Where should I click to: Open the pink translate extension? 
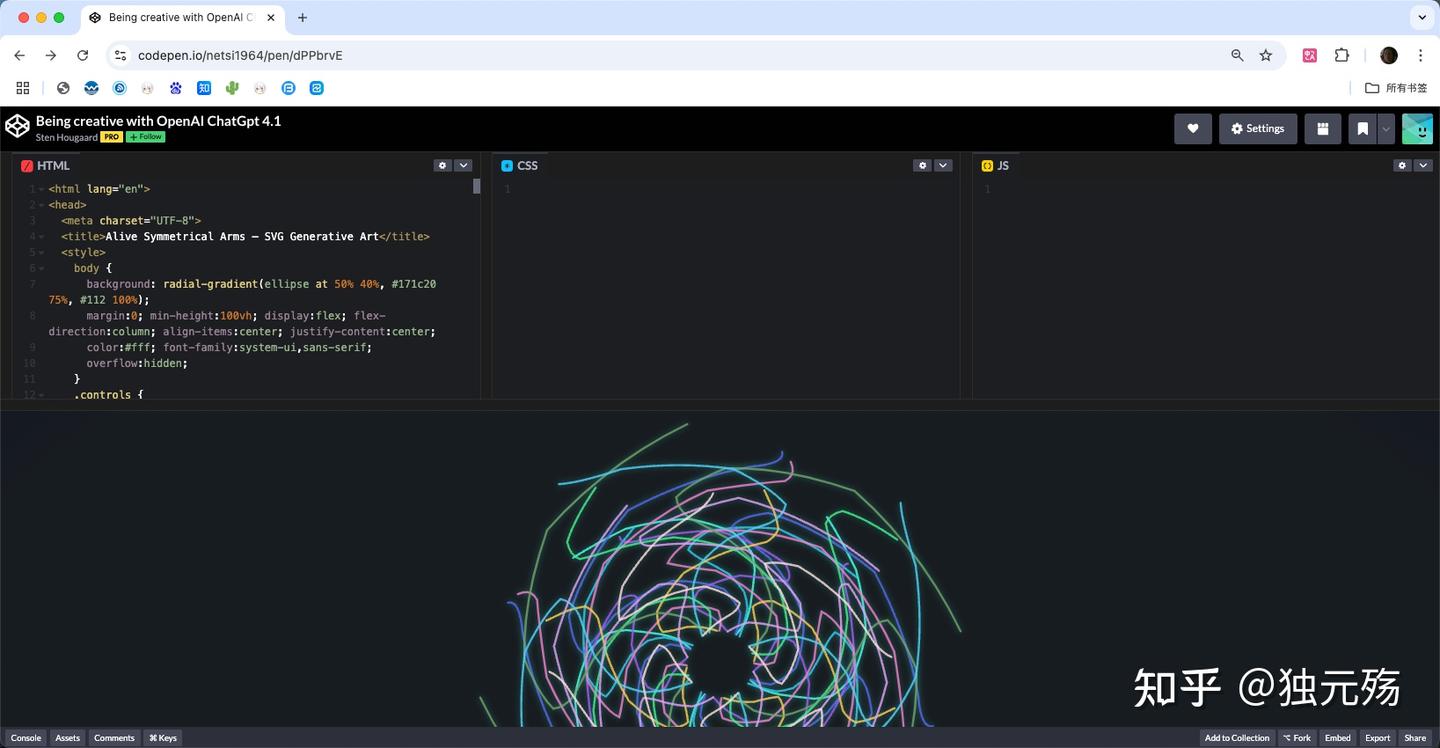tap(1310, 56)
